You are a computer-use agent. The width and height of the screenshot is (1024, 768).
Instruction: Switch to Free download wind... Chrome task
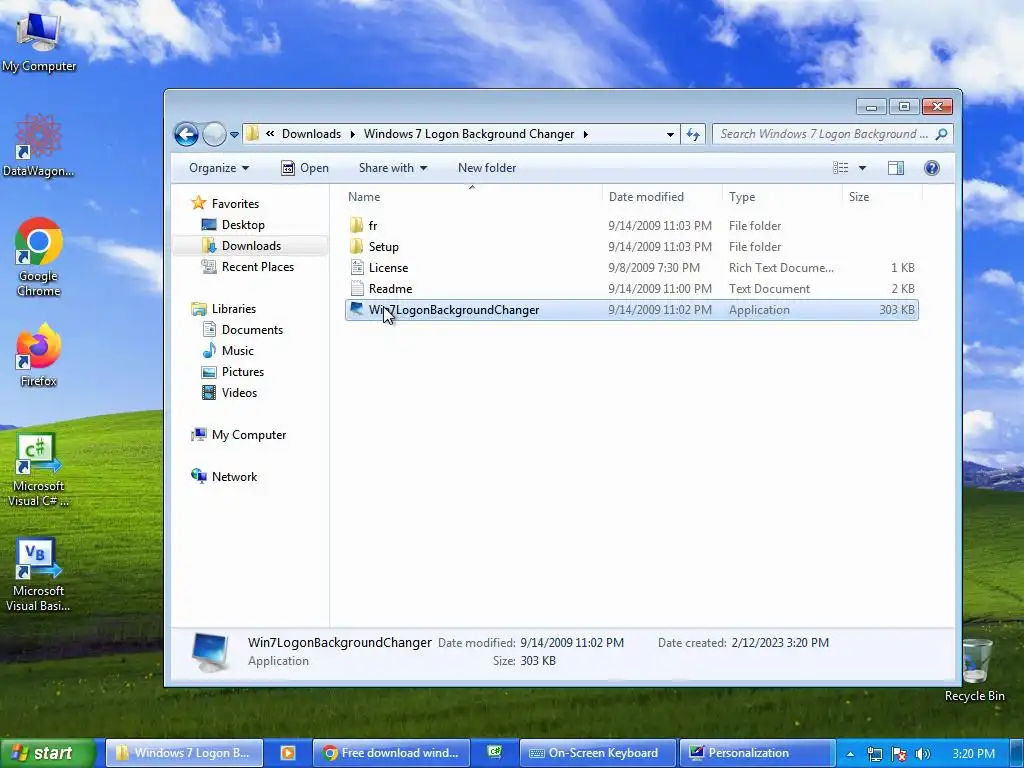(x=392, y=753)
